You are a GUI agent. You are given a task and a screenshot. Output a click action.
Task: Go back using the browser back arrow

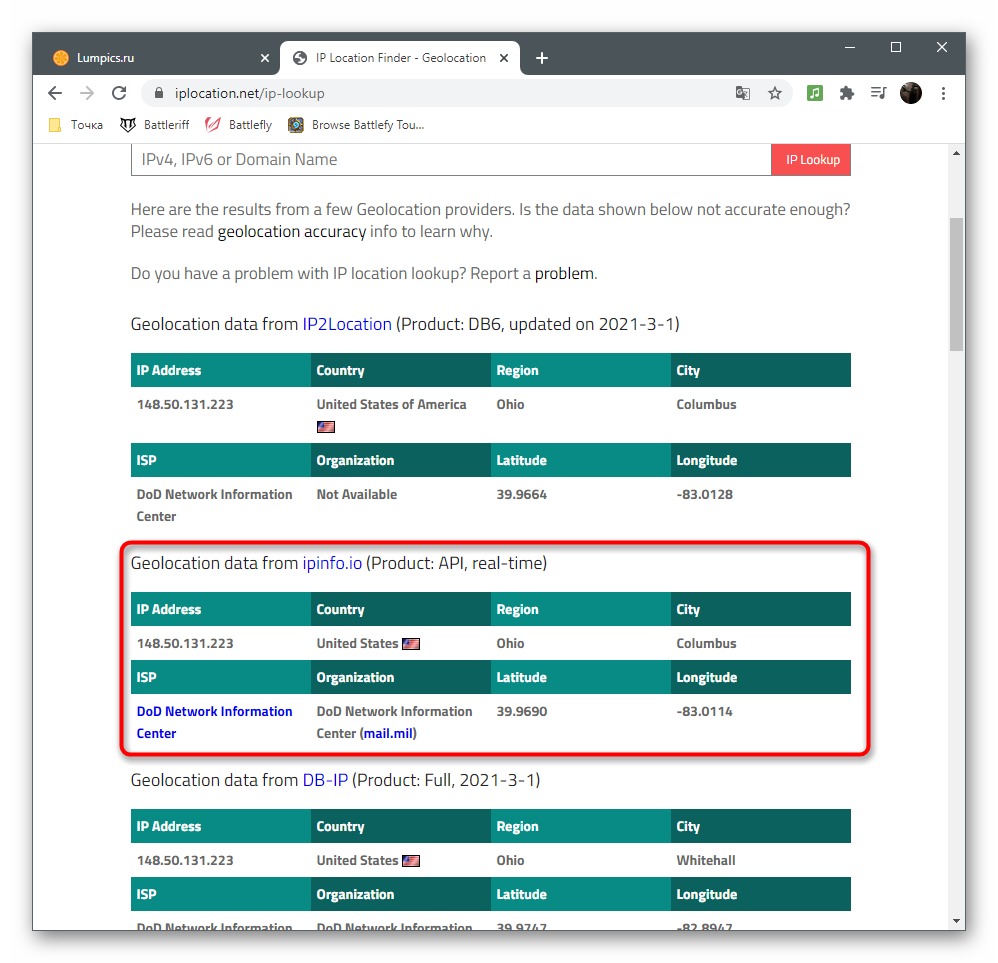[55, 94]
